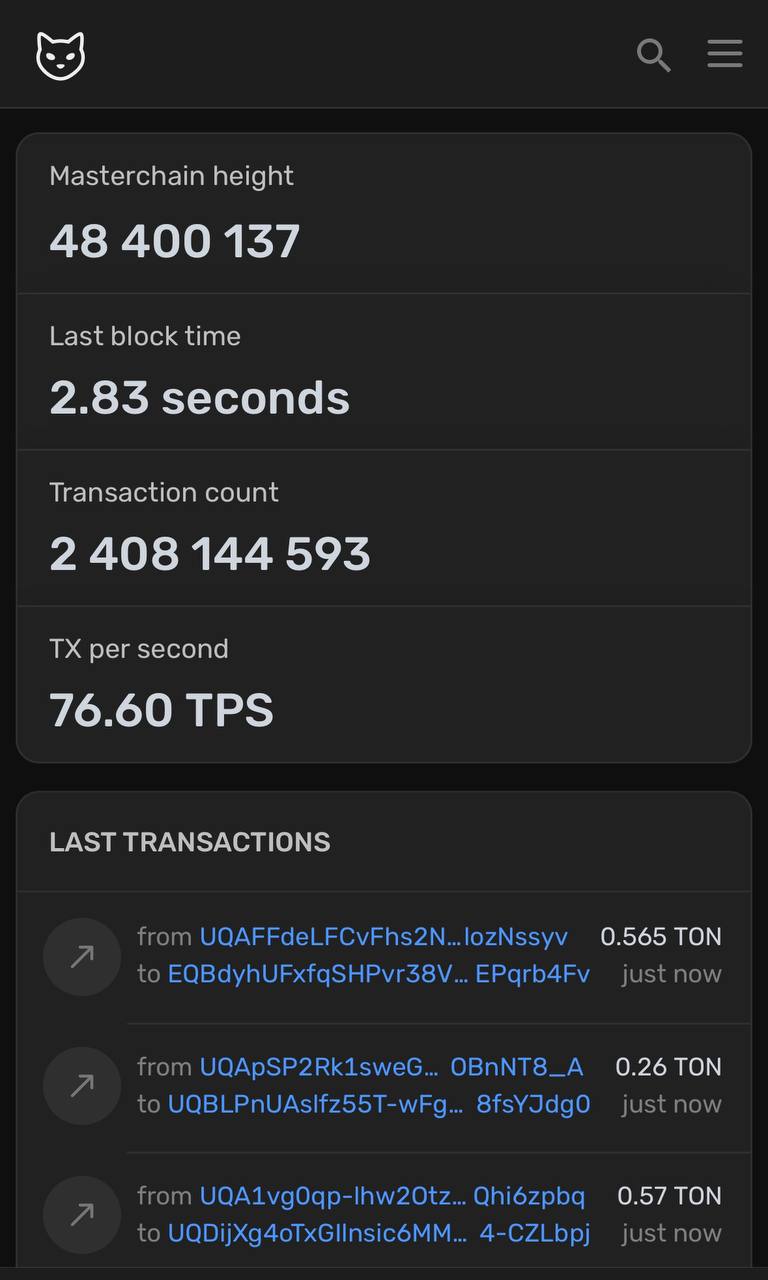The width and height of the screenshot is (768, 1280).
Task: Select the 0.565 TON amount
Action: click(x=661, y=937)
